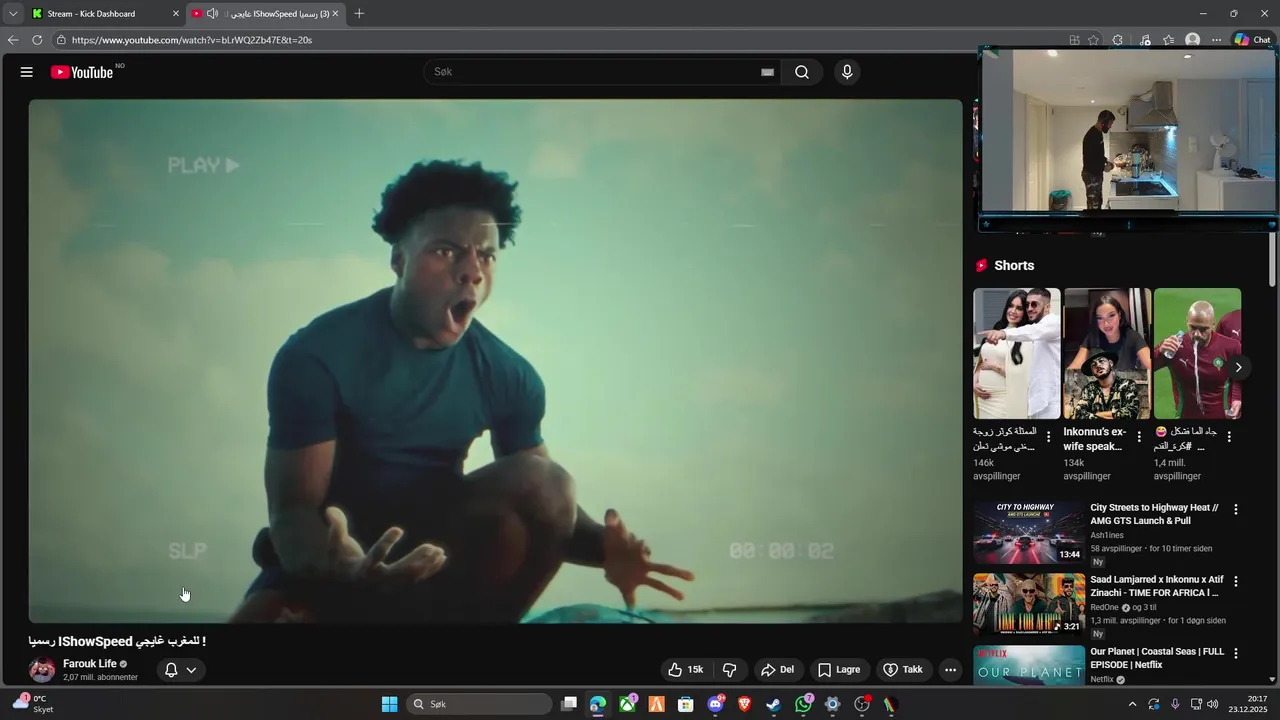This screenshot has width=1280, height=720.
Task: Open the Edge settings and more menu
Action: (x=1216, y=40)
